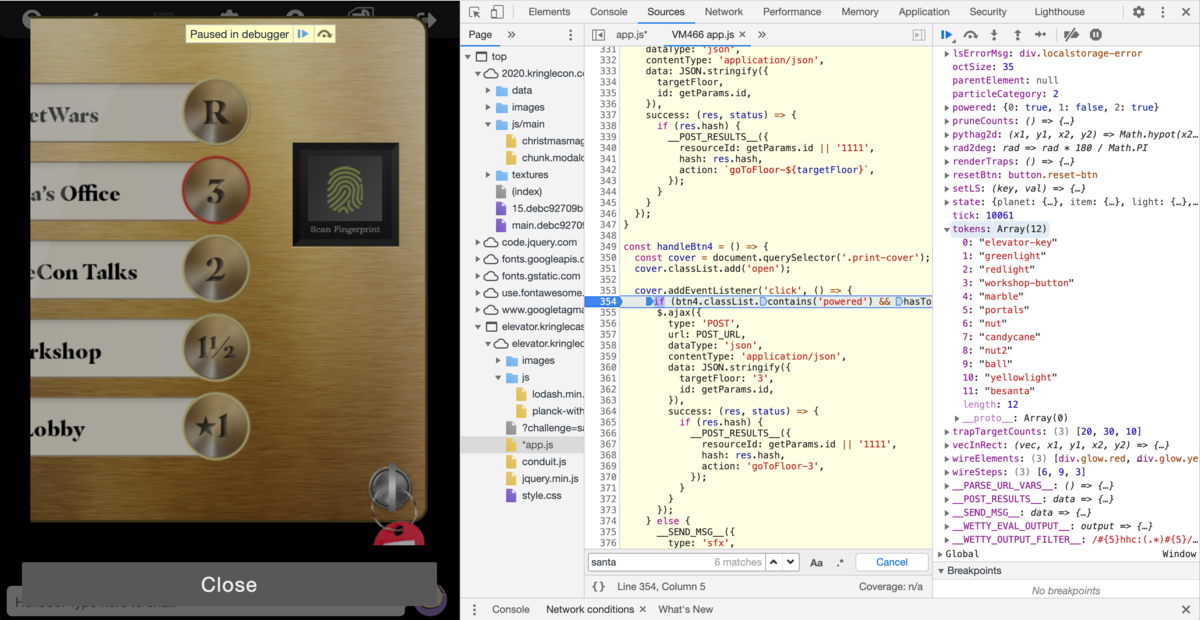This screenshot has width=1200, height=620.
Task: Step over next function call
Action: click(x=971, y=35)
